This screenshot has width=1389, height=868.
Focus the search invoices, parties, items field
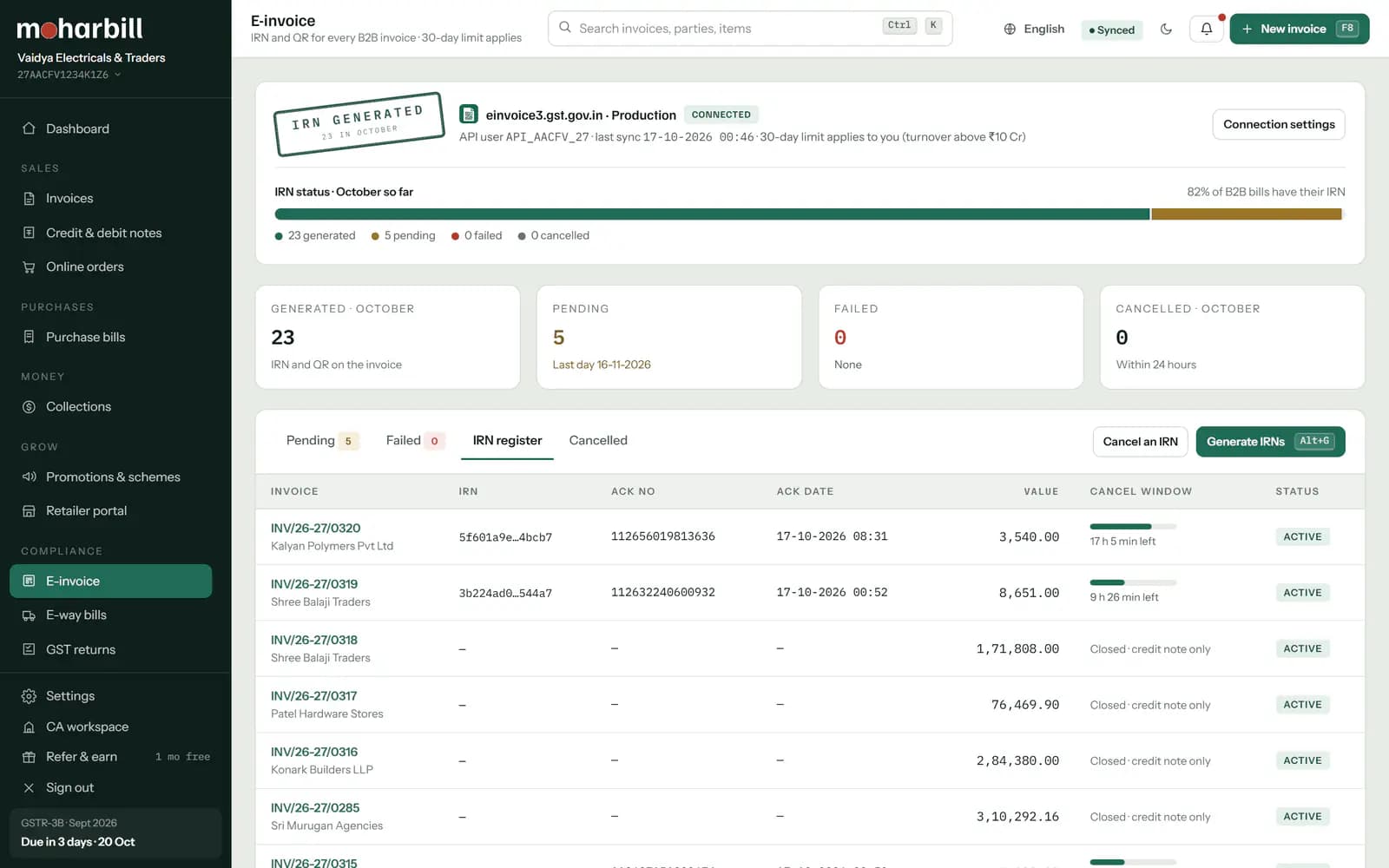coord(750,29)
